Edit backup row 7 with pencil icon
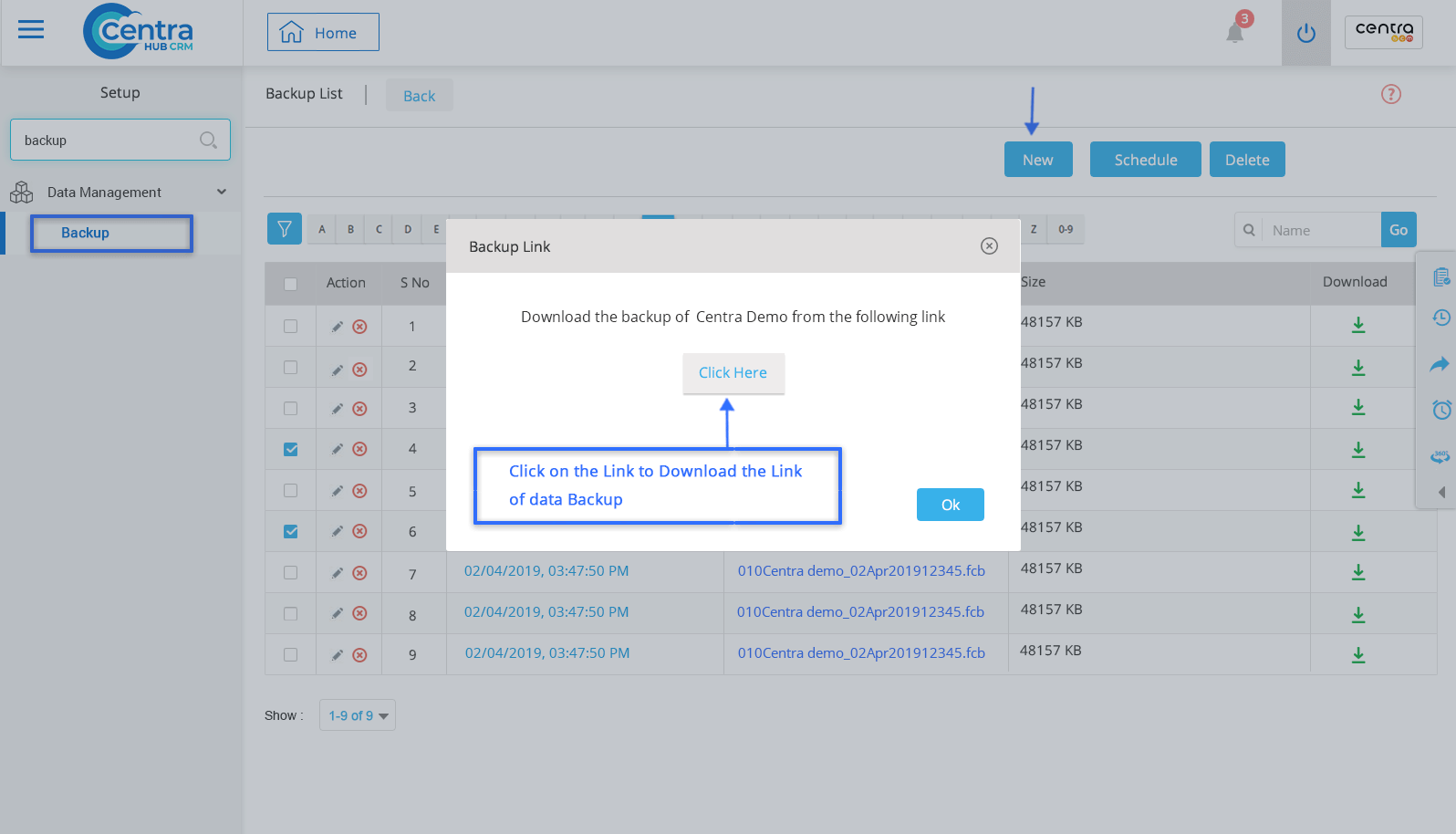 (338, 573)
